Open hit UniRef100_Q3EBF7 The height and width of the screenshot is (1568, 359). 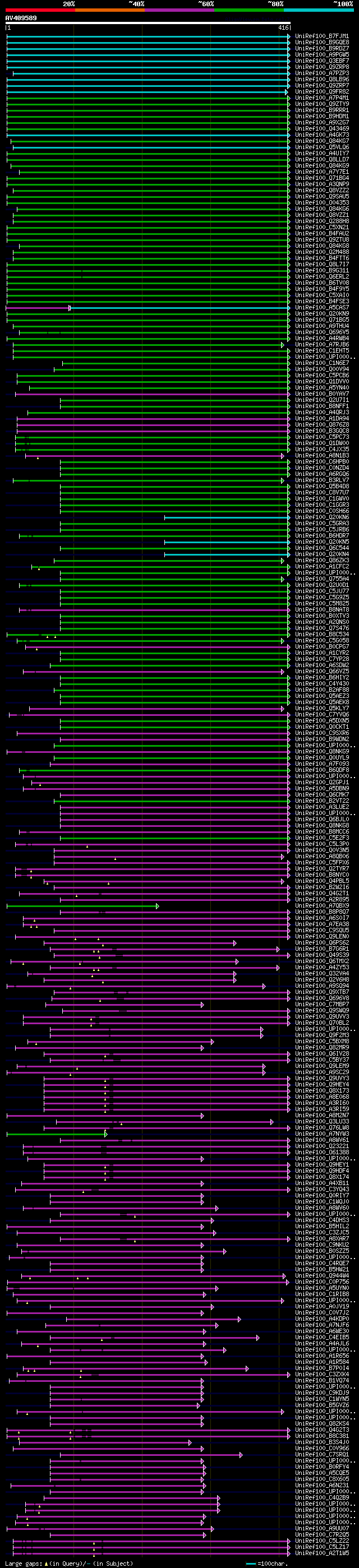(323, 61)
